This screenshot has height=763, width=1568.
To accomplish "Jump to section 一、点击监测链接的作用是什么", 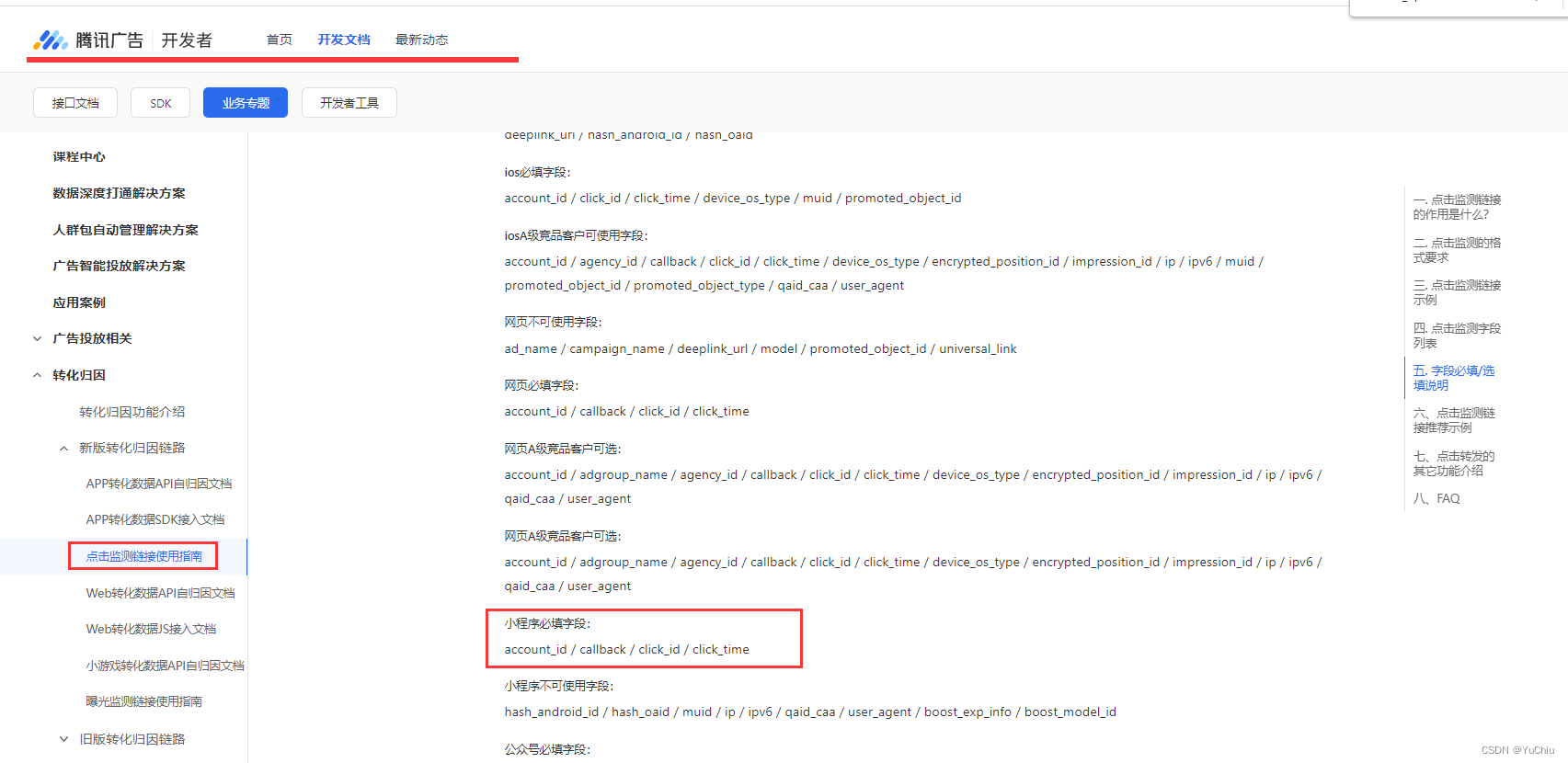I will 1457,207.
